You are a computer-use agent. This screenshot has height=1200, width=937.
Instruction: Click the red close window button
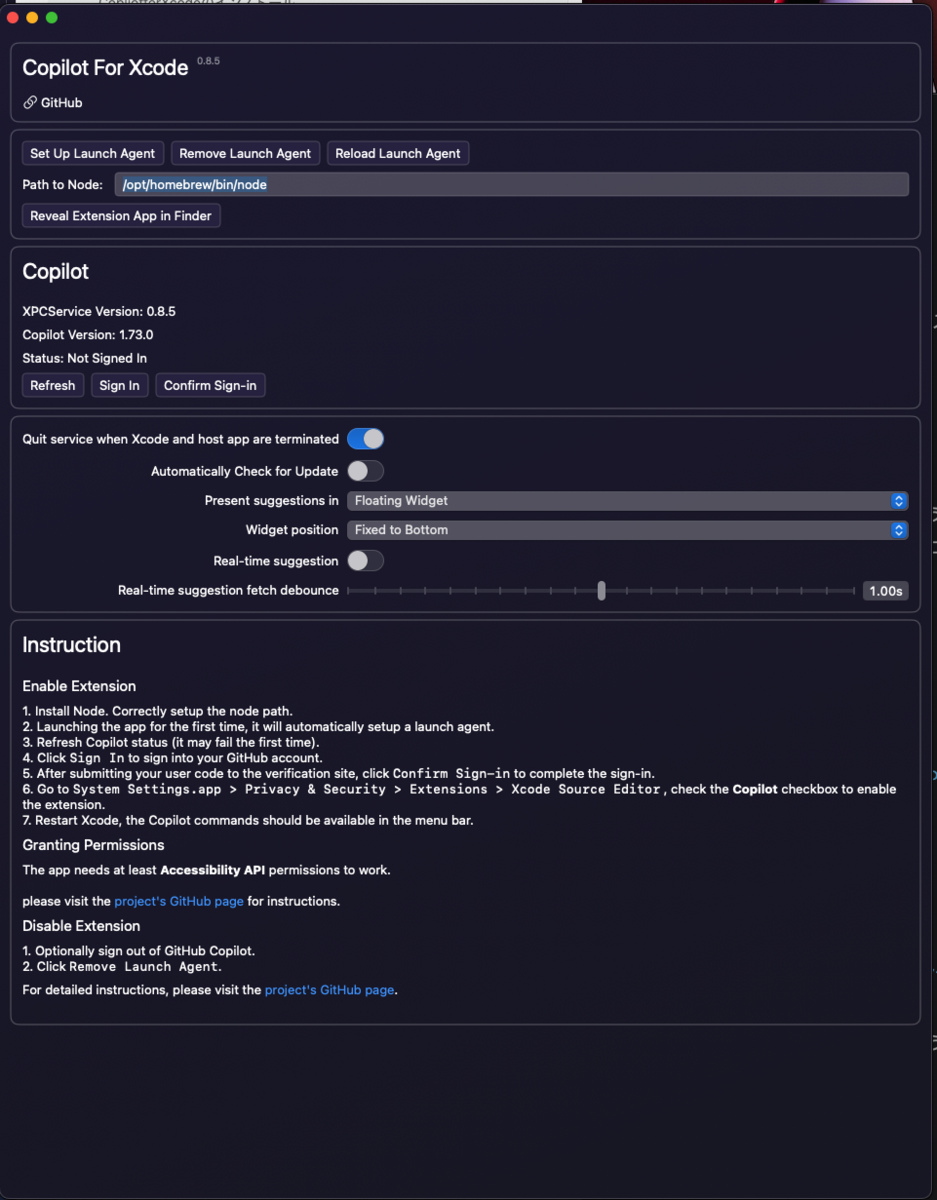(12, 18)
